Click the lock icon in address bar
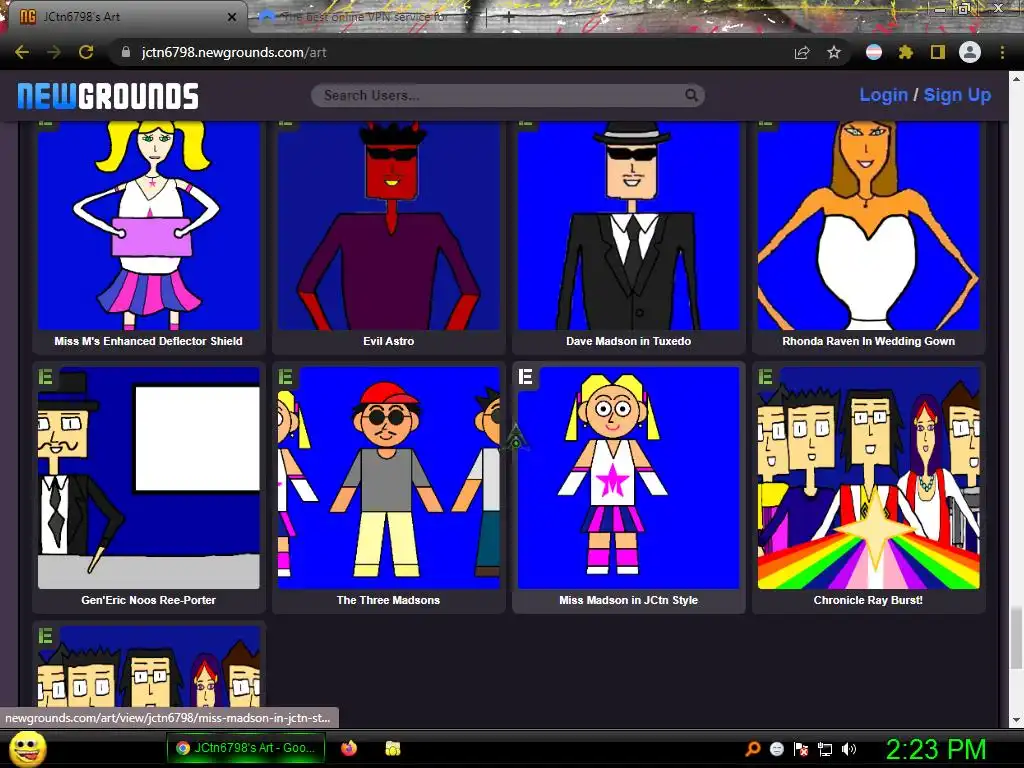 pos(126,52)
